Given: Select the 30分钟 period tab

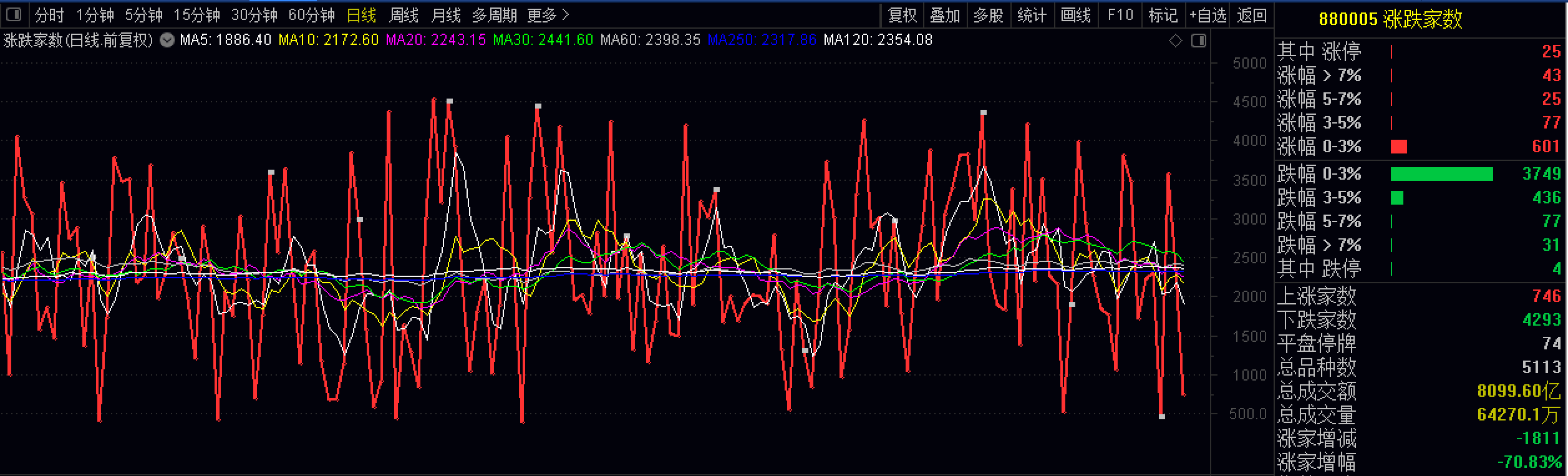Looking at the screenshot, I should (x=254, y=15).
